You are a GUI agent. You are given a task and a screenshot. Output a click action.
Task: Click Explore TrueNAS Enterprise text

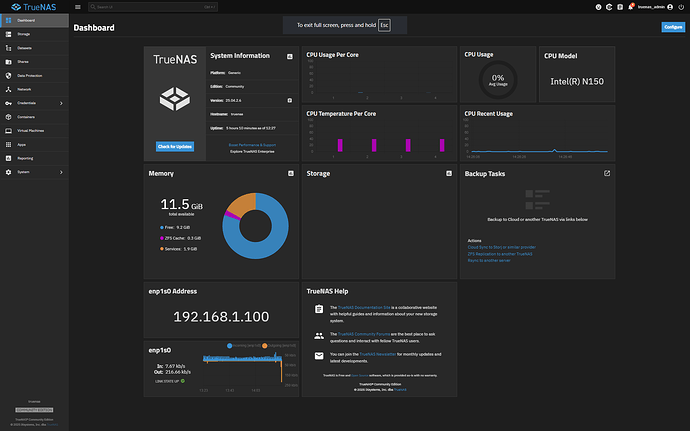pyautogui.click(x=252, y=151)
